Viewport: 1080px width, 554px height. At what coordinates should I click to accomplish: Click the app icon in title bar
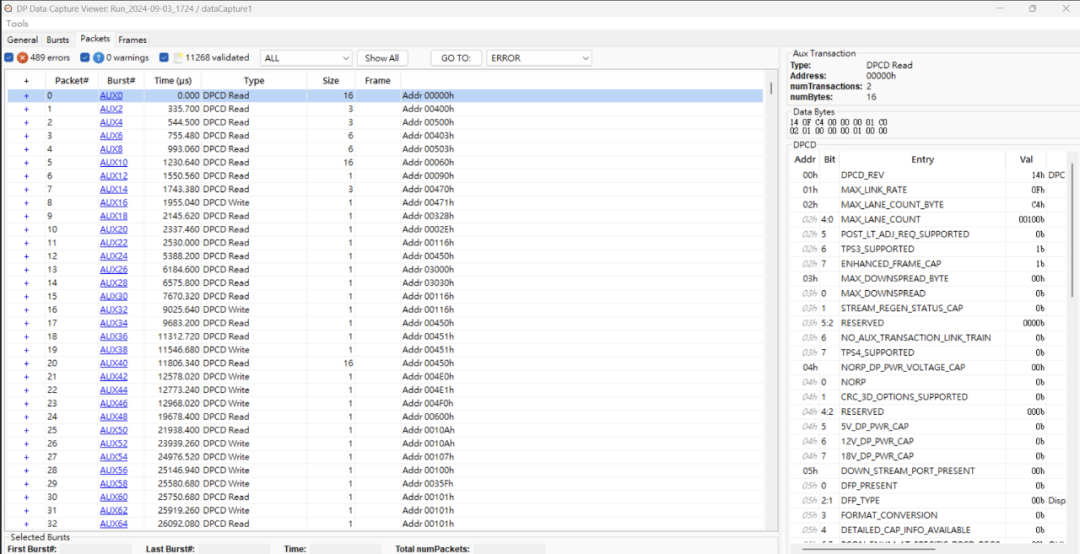click(8, 8)
